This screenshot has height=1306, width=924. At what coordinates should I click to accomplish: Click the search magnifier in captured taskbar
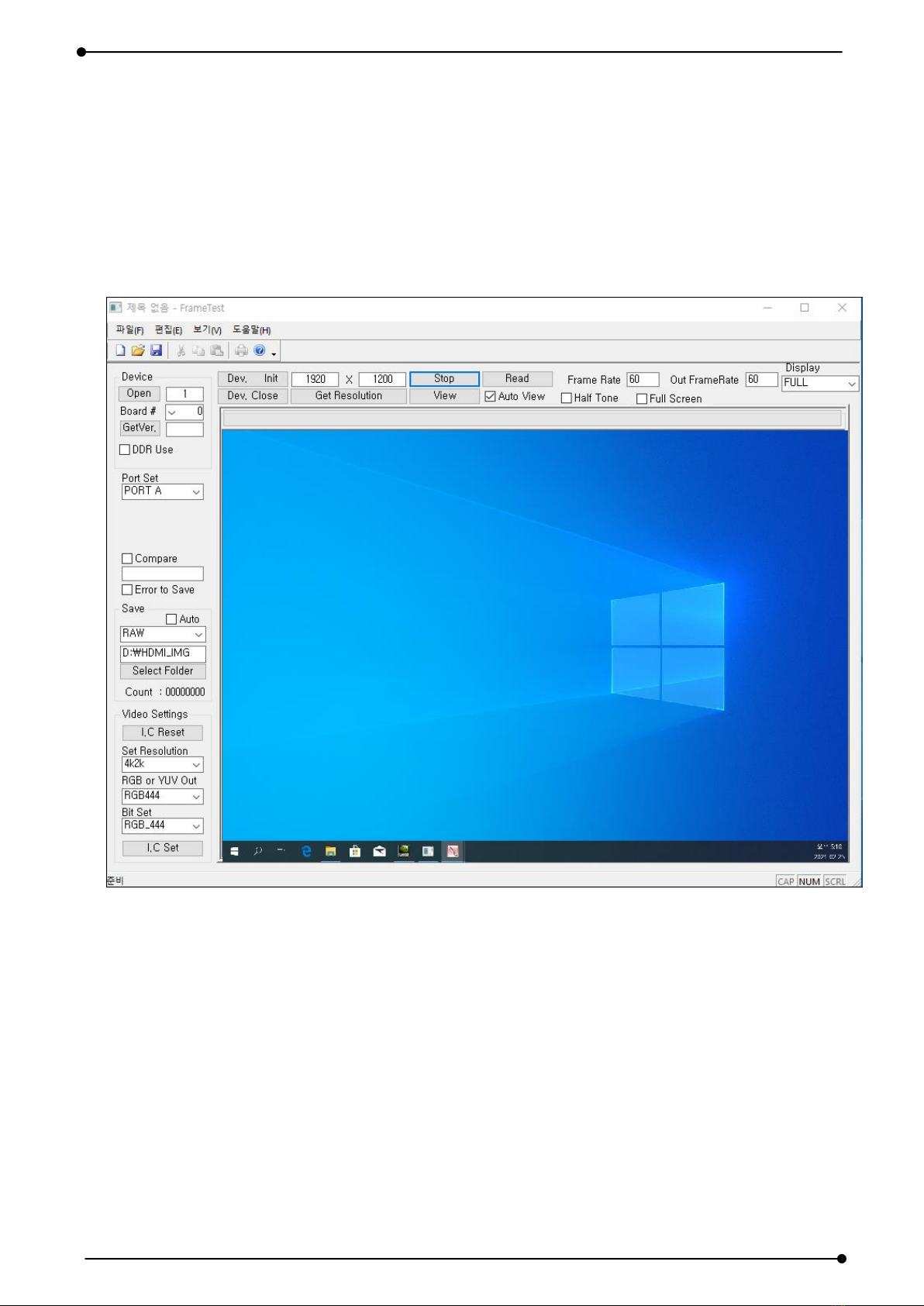click(x=258, y=851)
